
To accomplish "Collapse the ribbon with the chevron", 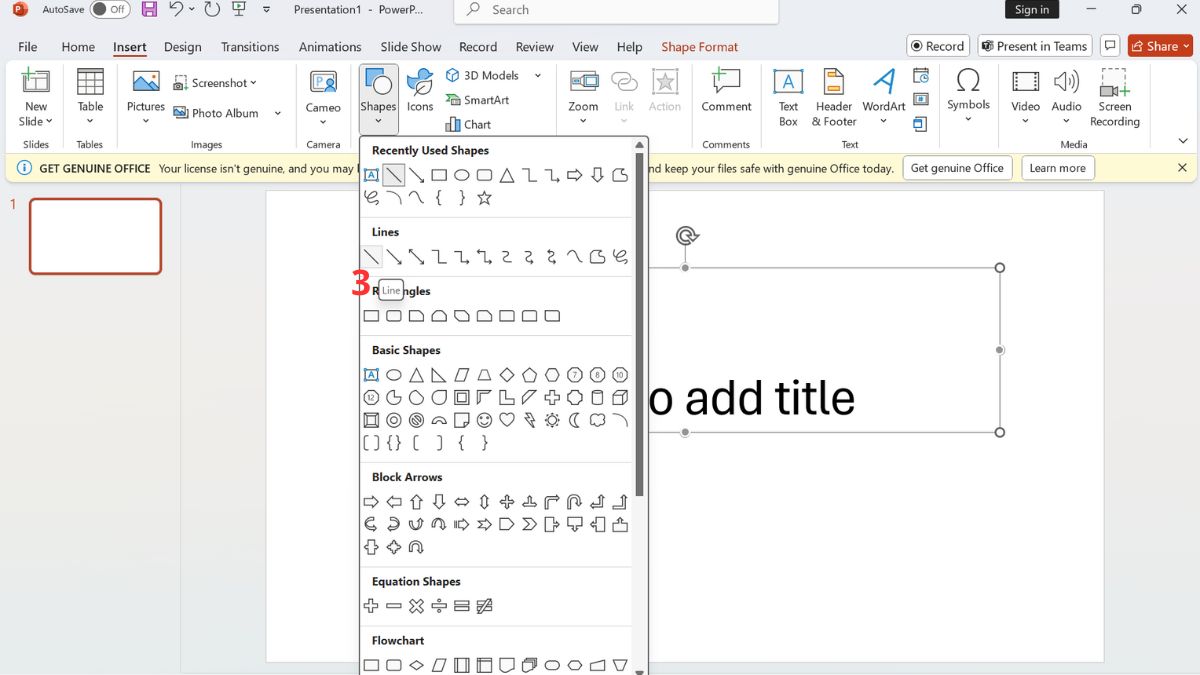I will (x=1185, y=143).
